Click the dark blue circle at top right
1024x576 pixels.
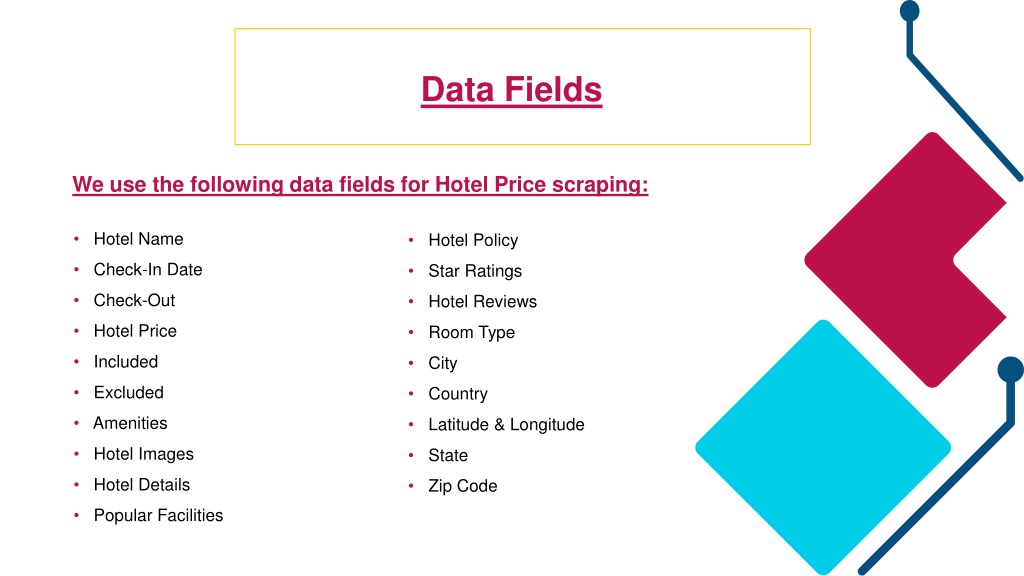(x=910, y=11)
